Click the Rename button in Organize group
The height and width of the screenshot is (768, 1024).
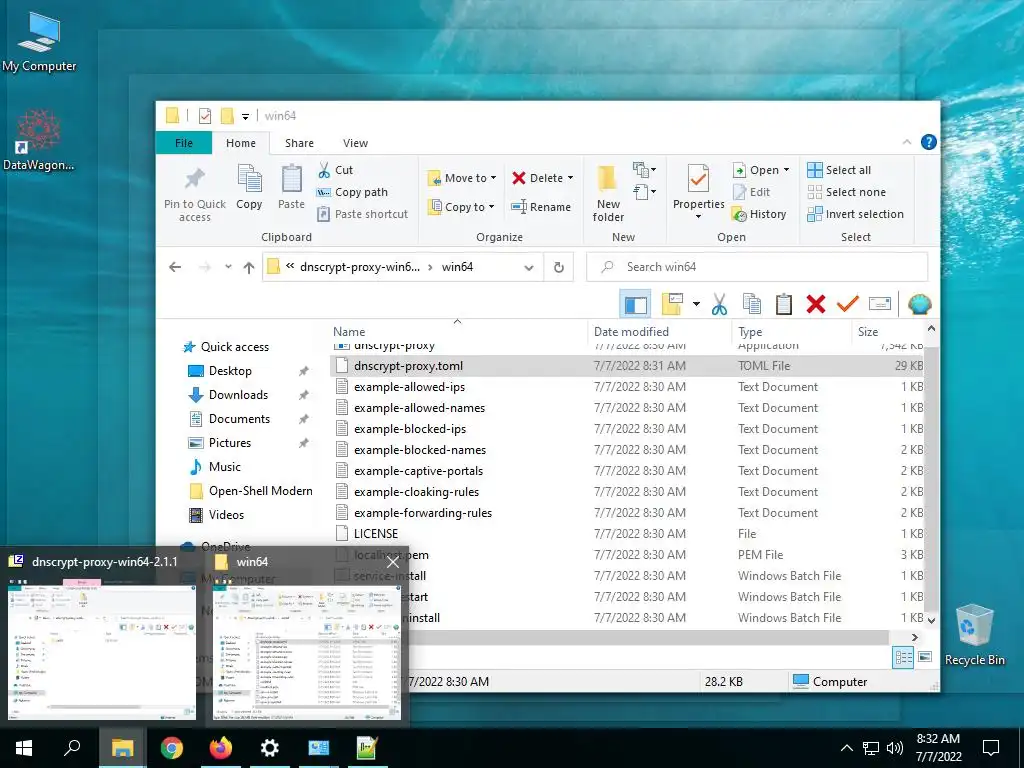[x=541, y=207]
